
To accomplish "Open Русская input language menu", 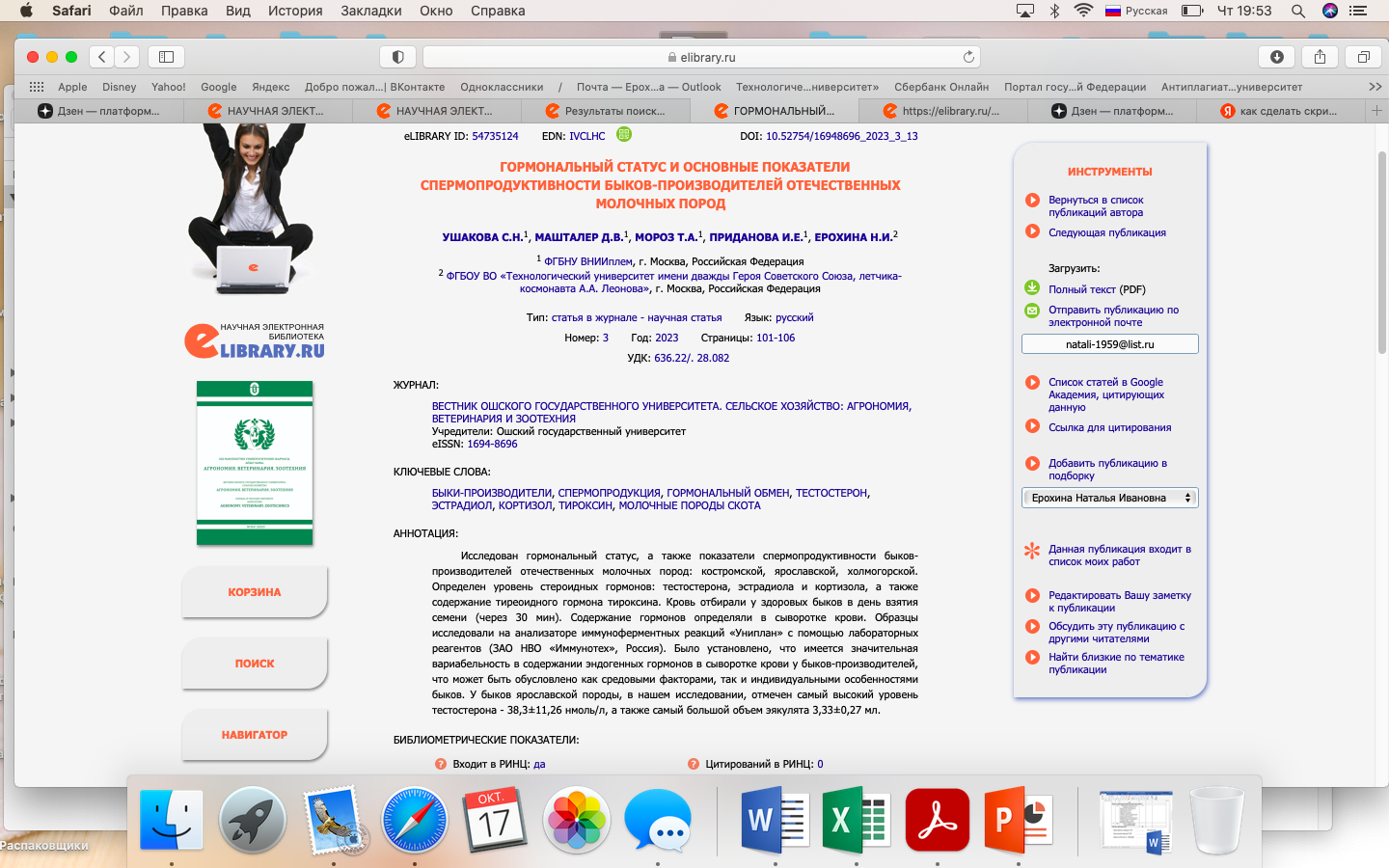I will 1136,11.
